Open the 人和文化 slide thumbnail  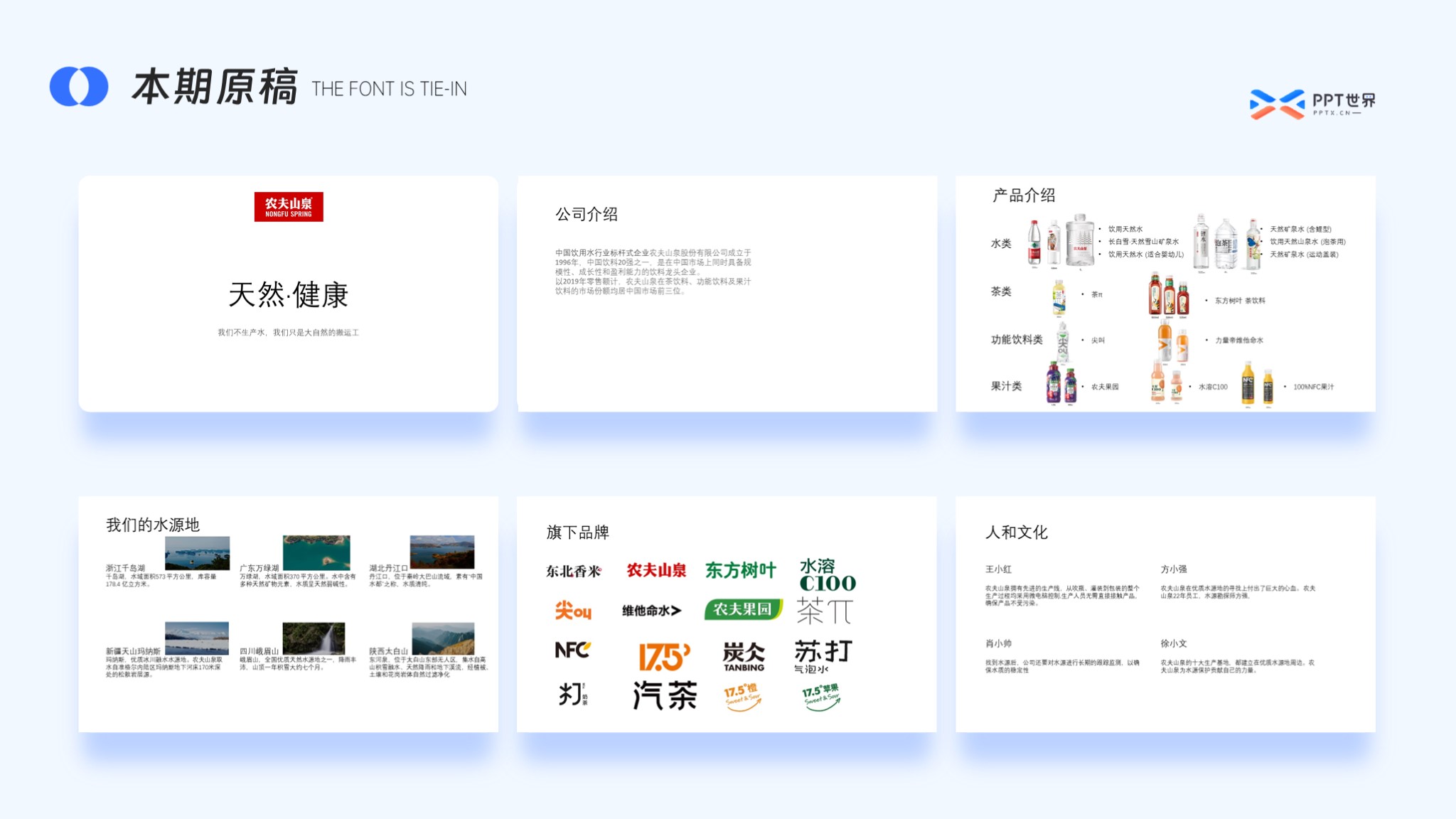pos(1165,614)
